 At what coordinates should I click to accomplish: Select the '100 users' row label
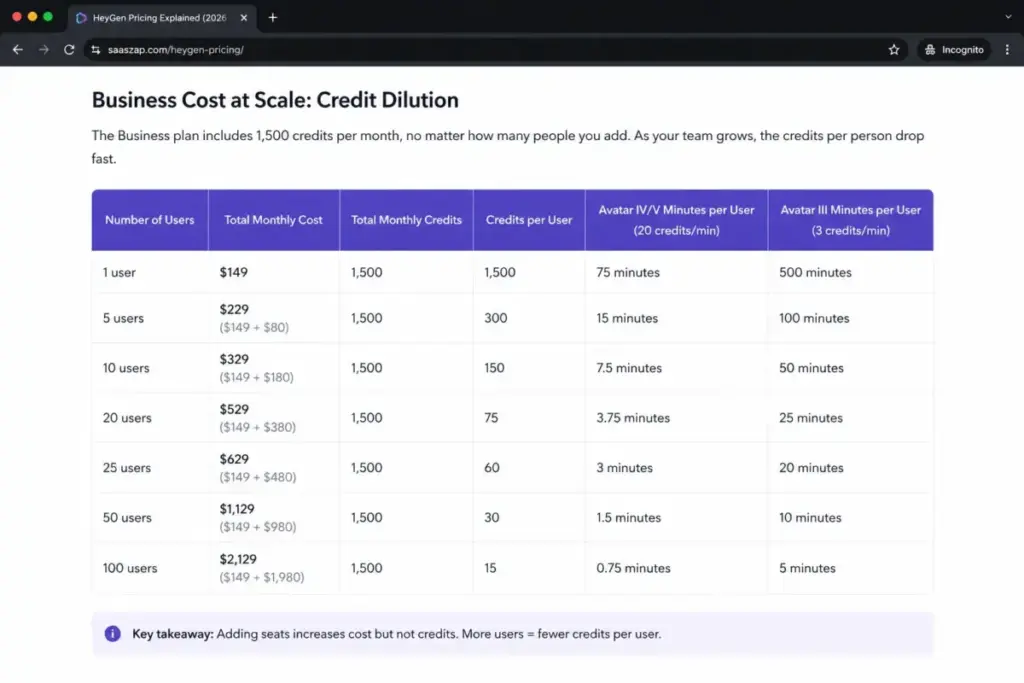click(x=130, y=568)
